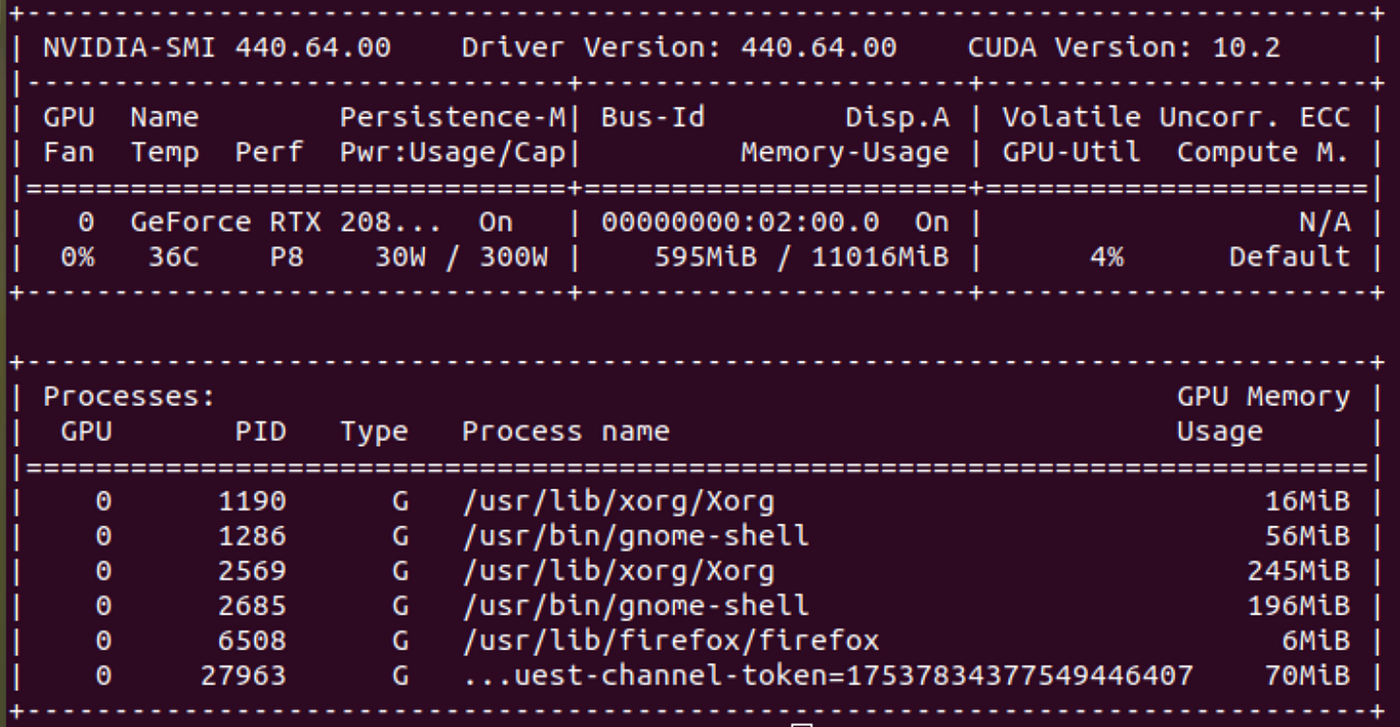Image resolution: width=1400 pixels, height=727 pixels.
Task: Click the 36C temperature value
Action: (x=173, y=257)
